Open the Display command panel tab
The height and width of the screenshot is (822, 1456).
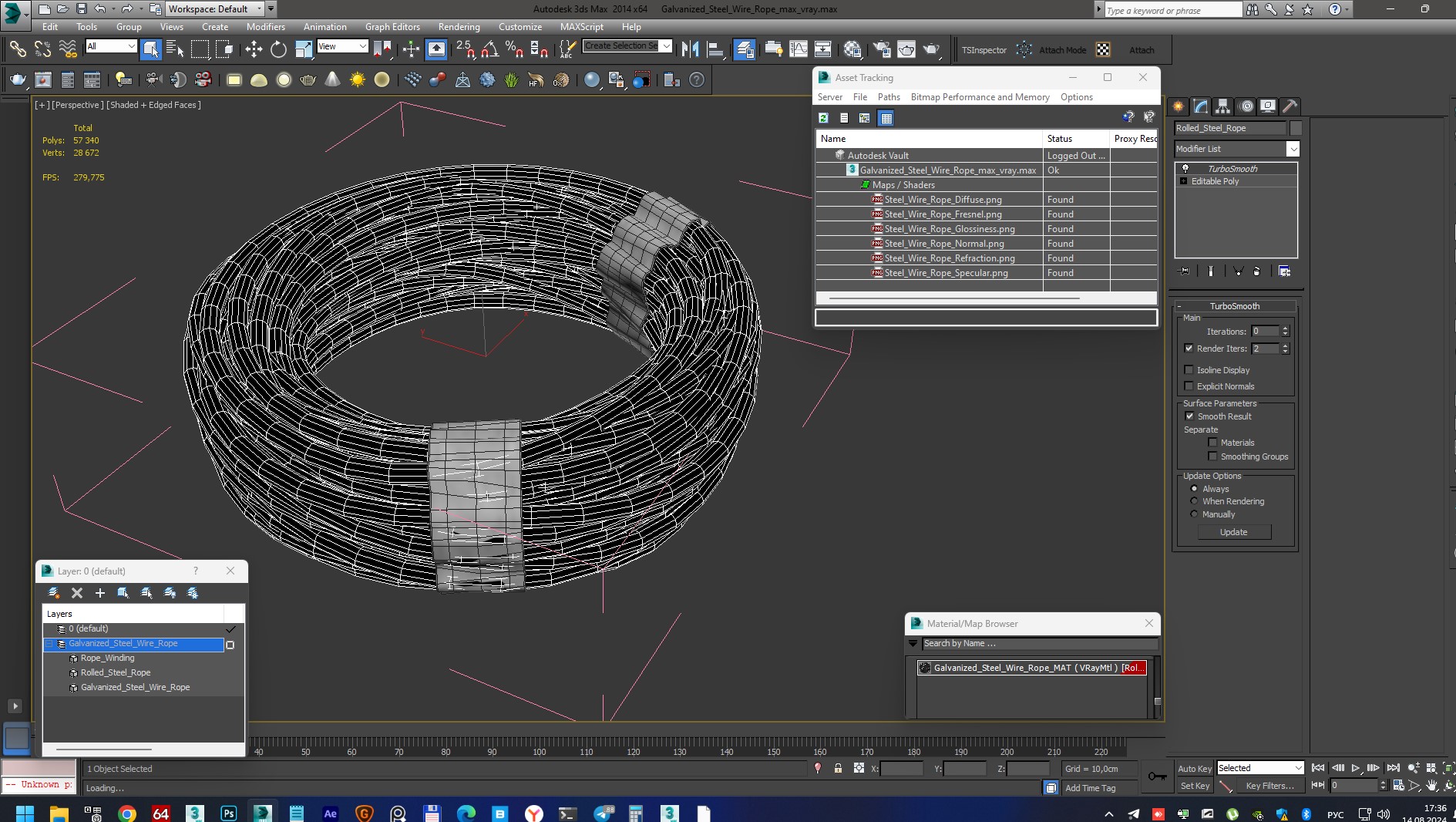pyautogui.click(x=1268, y=106)
